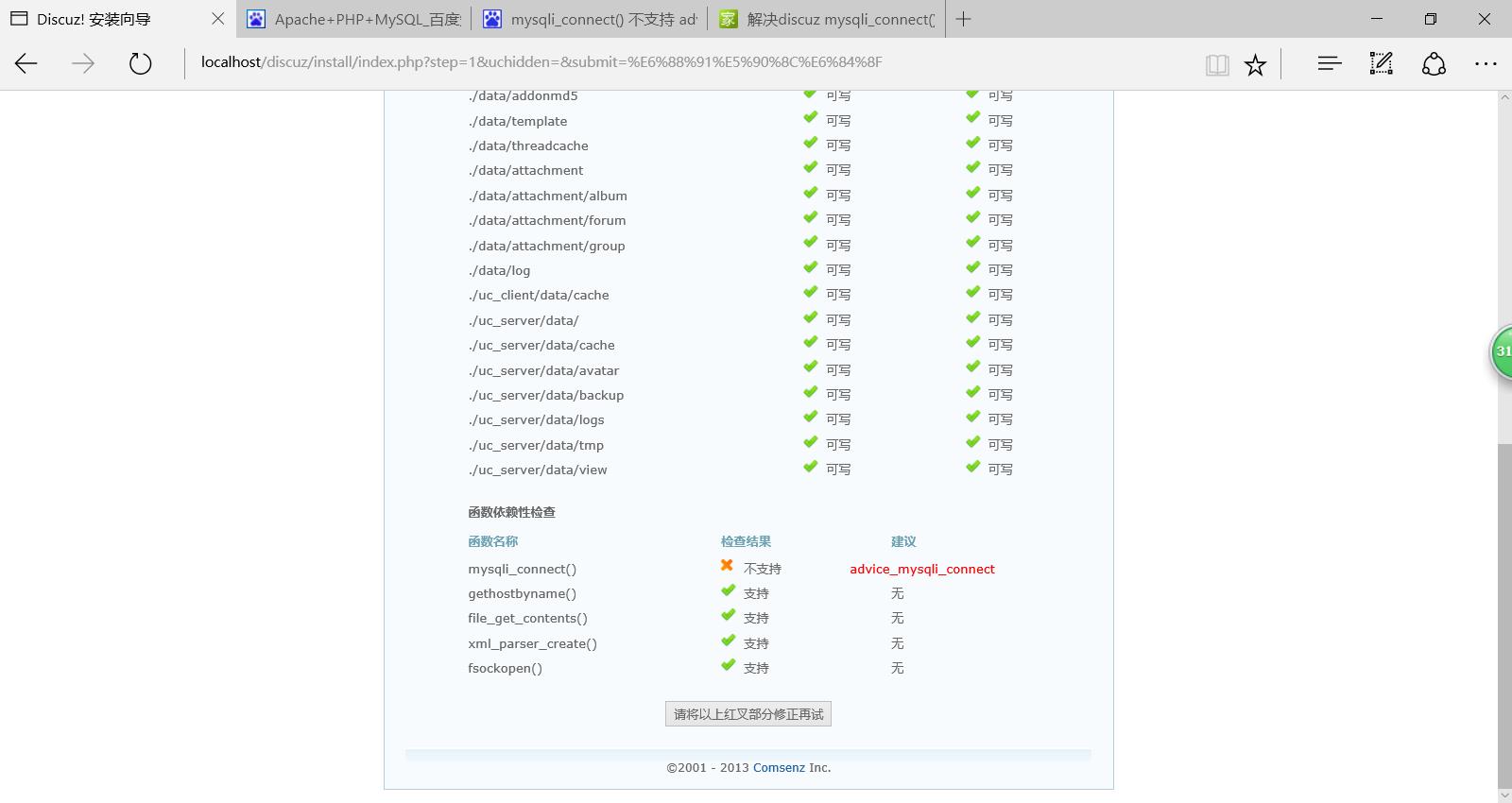Click first green check for ./uc_server/data/
The image size is (1512, 803).
click(810, 316)
